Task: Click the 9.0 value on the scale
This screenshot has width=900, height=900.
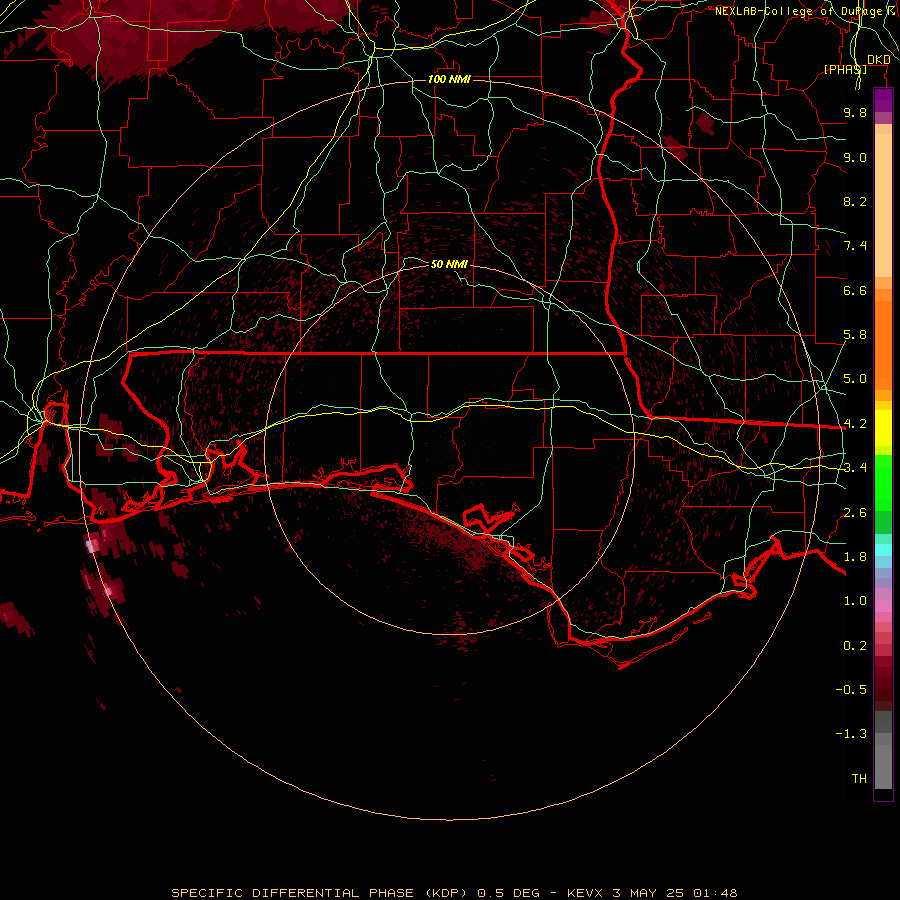Action: [855, 157]
